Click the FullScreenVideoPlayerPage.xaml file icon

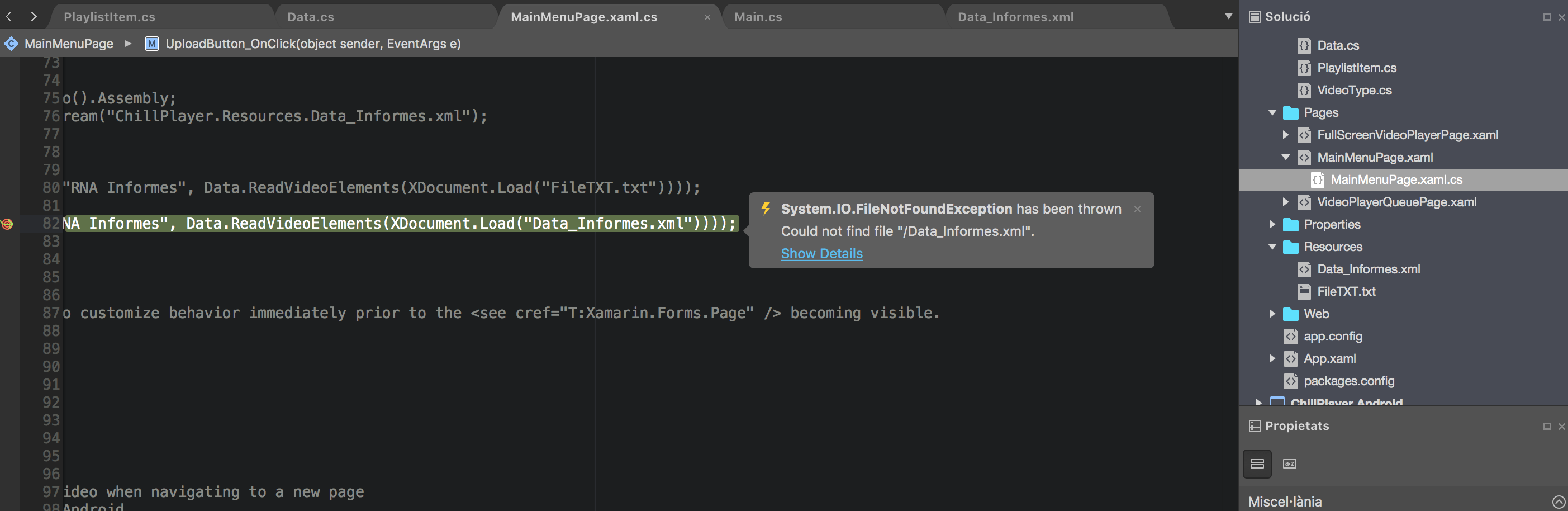coord(1304,135)
